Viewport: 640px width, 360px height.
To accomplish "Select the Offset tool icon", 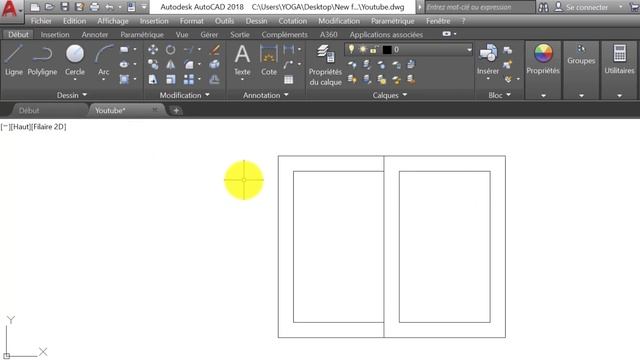I will coord(215,79).
